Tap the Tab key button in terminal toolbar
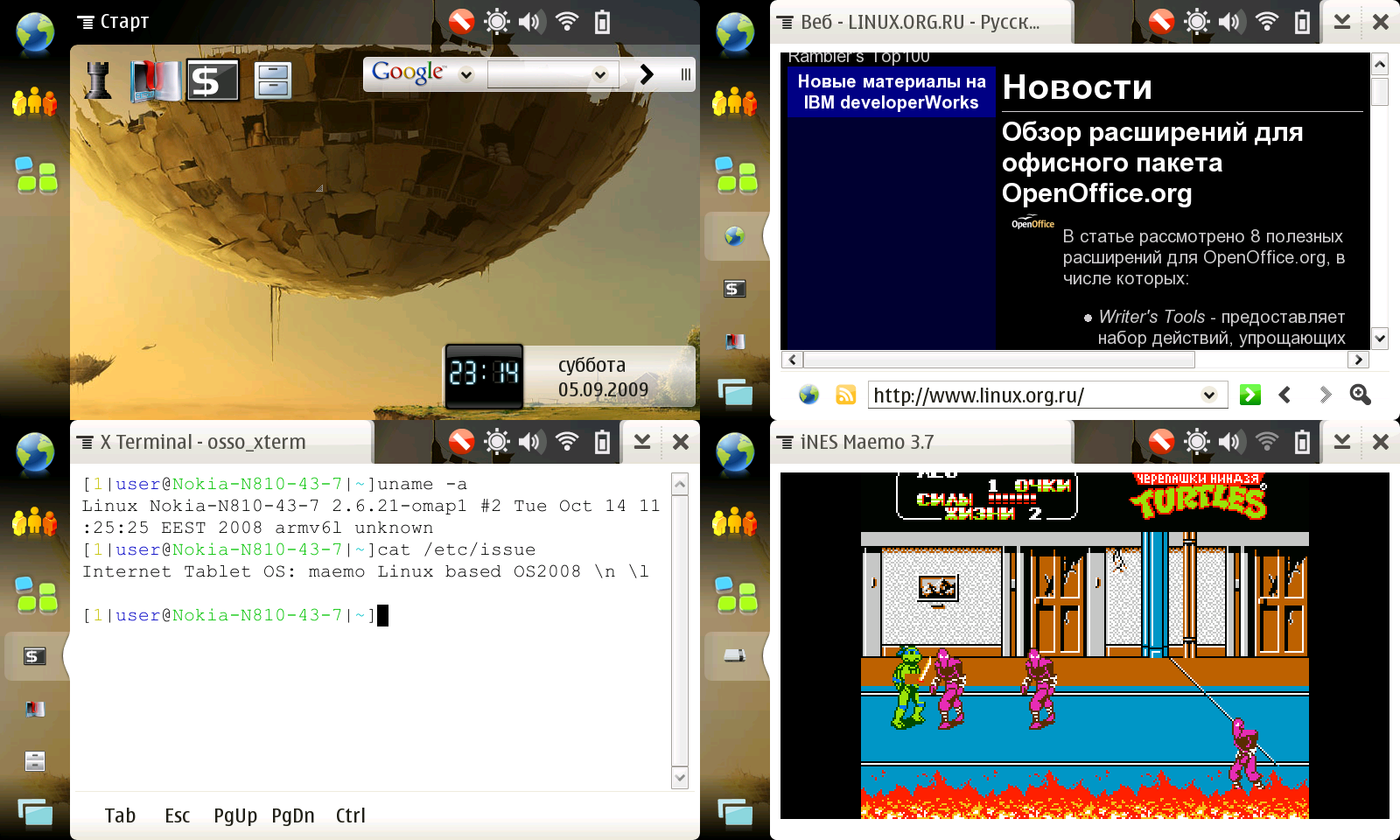 click(x=120, y=815)
